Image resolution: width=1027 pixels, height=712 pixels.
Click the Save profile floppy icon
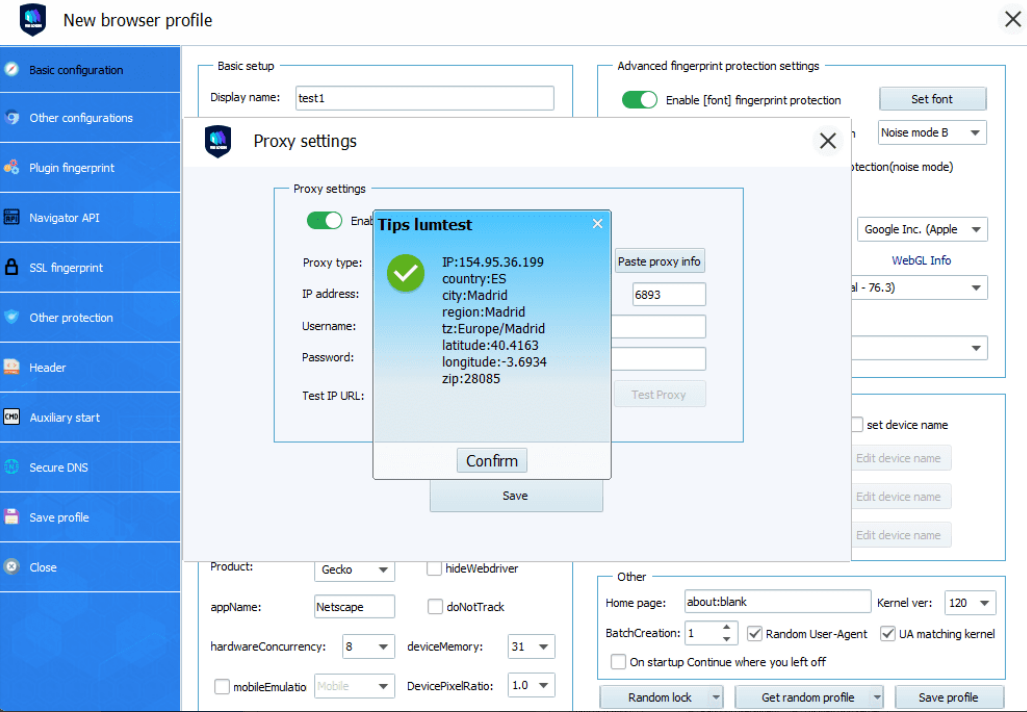[x=12, y=517]
